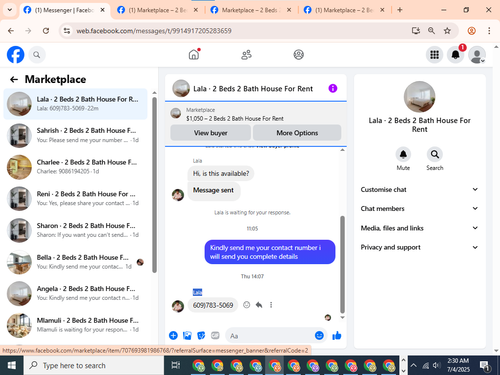Viewport: 500px width, 375px height.
Task: Open Lala 2 Beds chat in list
Action: [x=75, y=104]
